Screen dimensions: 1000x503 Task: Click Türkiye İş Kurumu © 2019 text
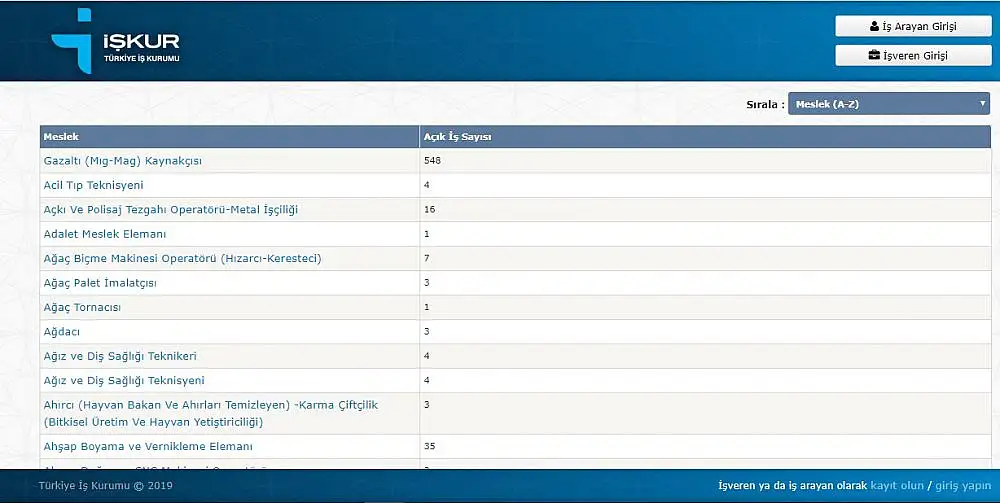pos(105,486)
